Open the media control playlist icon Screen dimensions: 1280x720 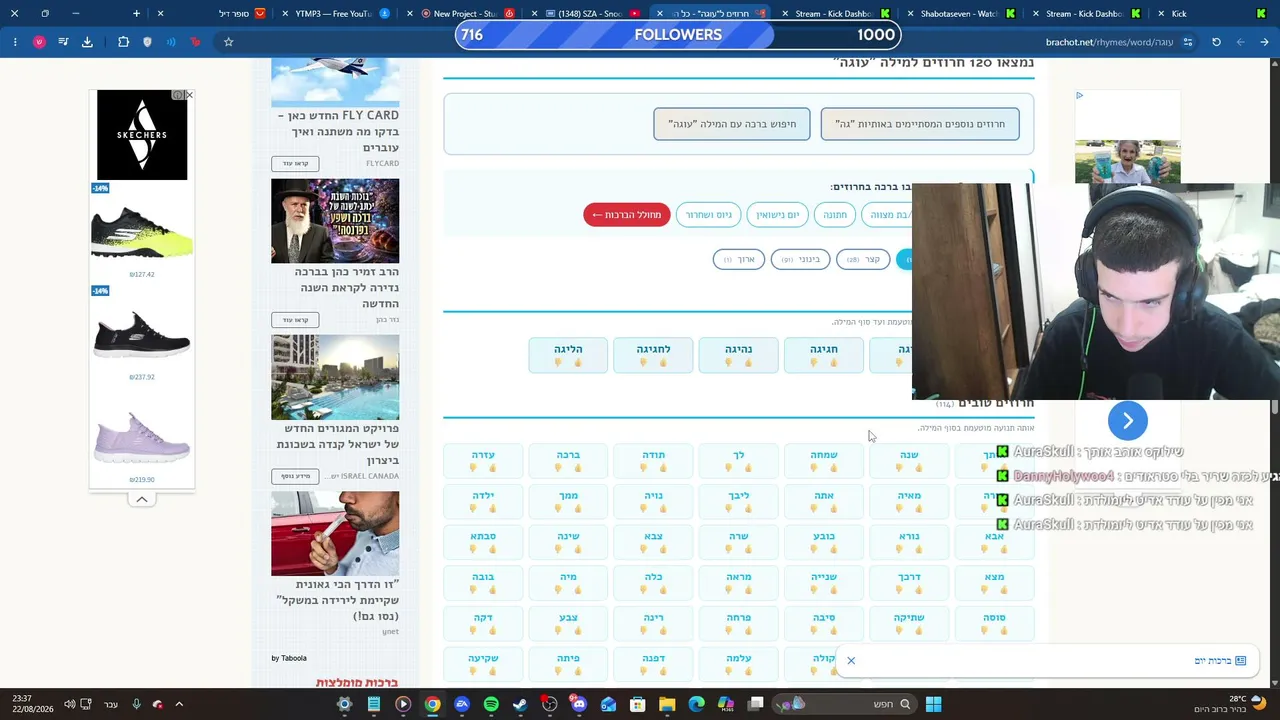tap(63, 42)
